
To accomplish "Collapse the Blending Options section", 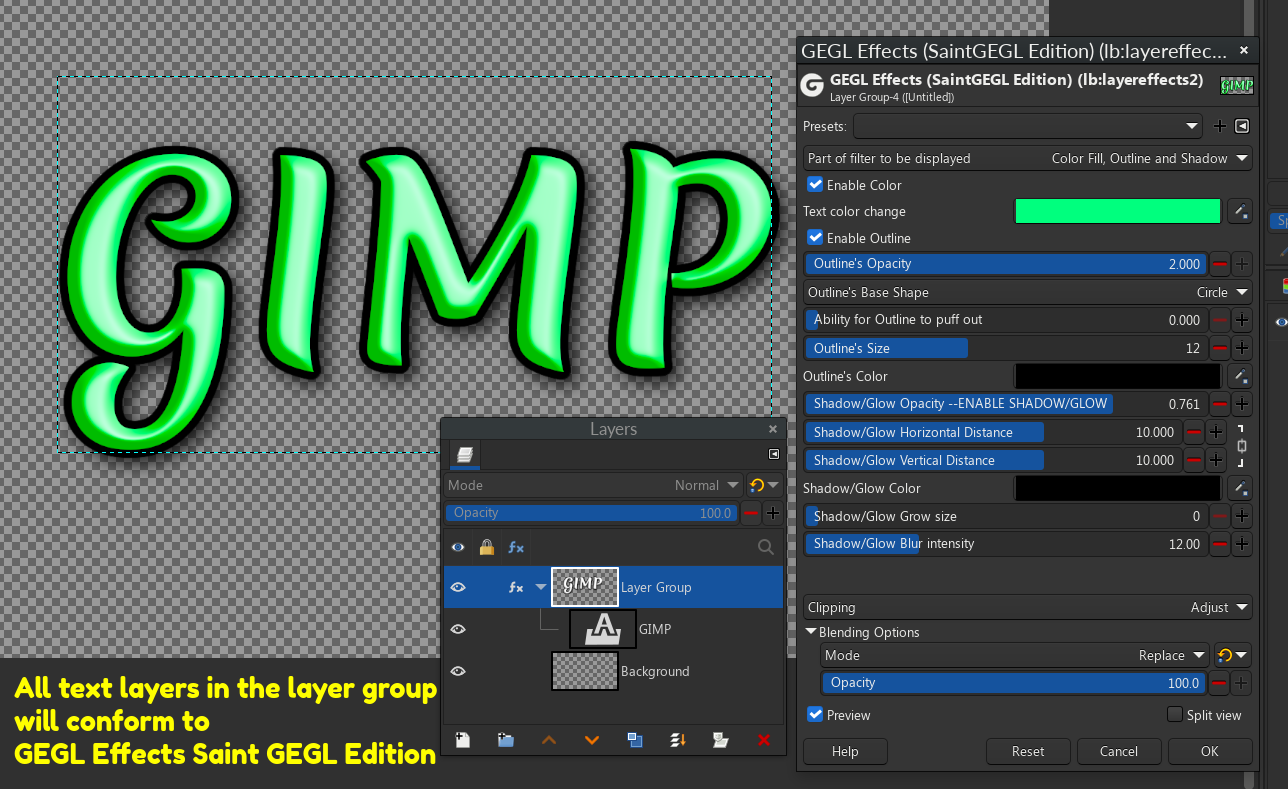I will pyautogui.click(x=811, y=632).
